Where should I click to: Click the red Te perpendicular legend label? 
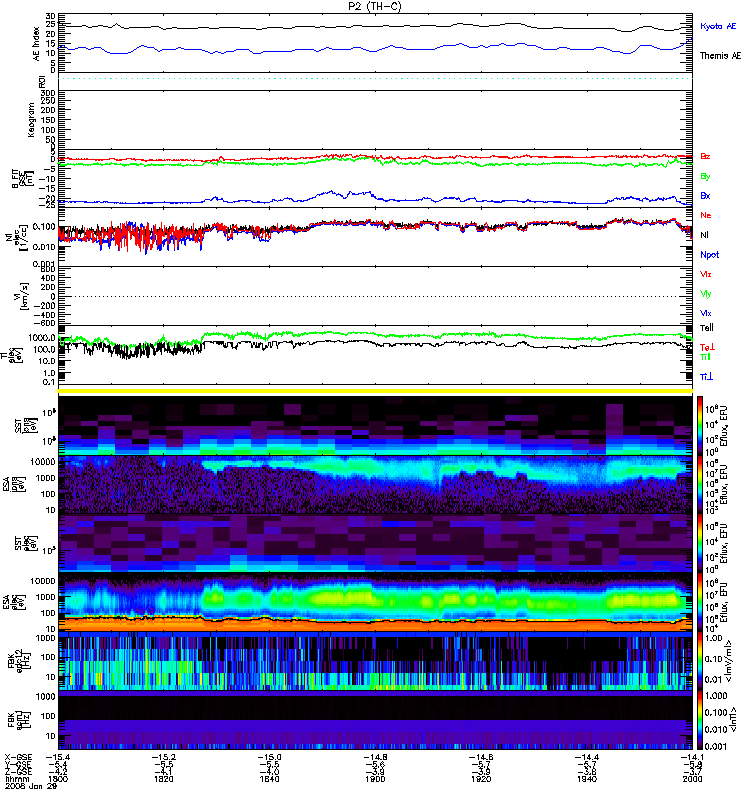click(707, 347)
